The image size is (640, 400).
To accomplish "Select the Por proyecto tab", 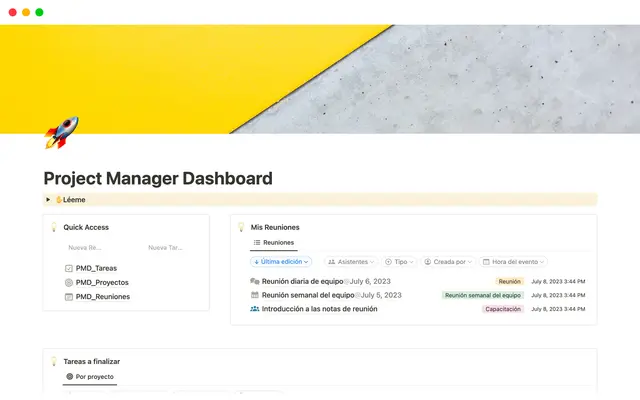I will click(90, 377).
